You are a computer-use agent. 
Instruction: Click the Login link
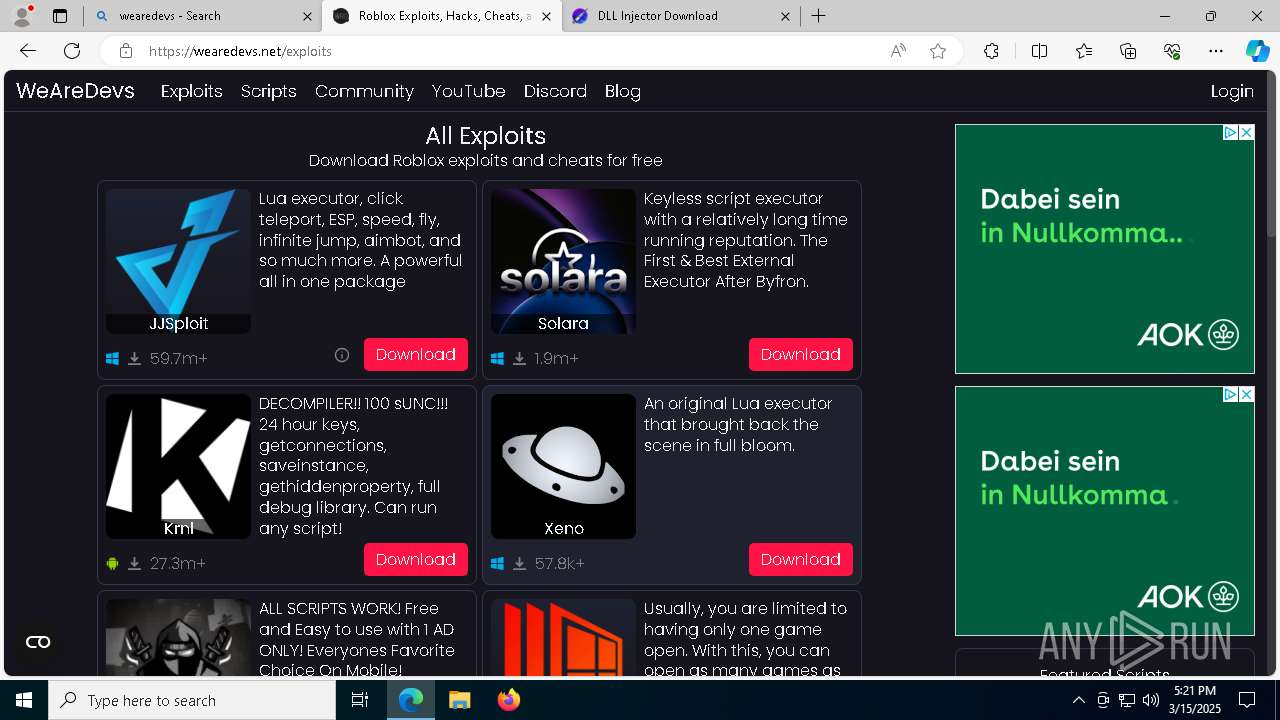[1232, 91]
